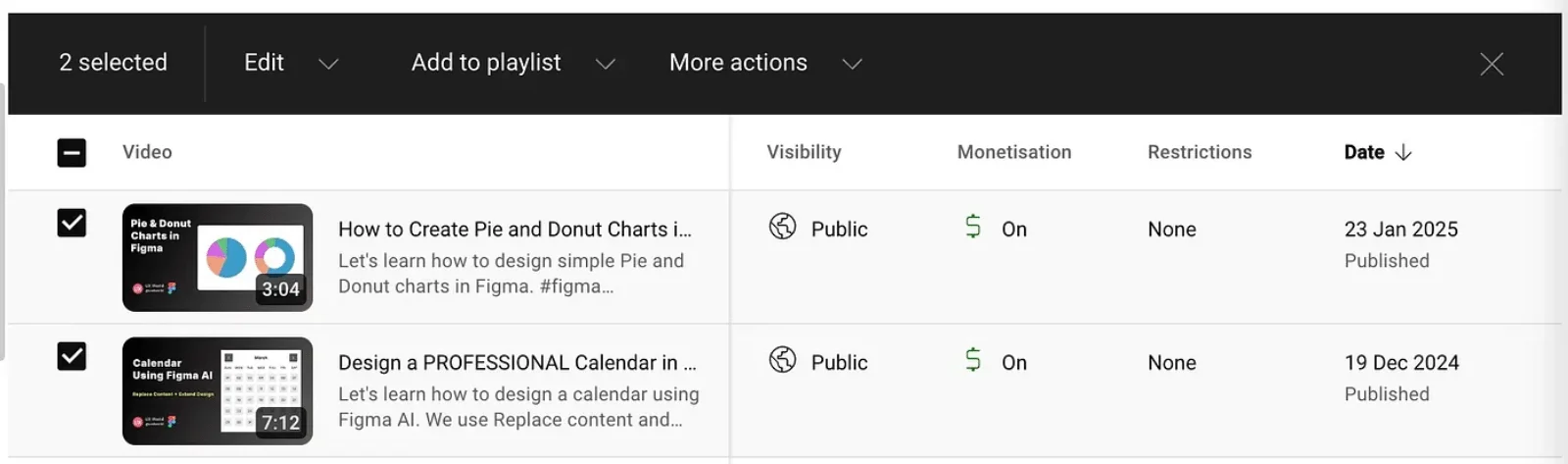Click the Date sort arrow icon

coord(1403,152)
